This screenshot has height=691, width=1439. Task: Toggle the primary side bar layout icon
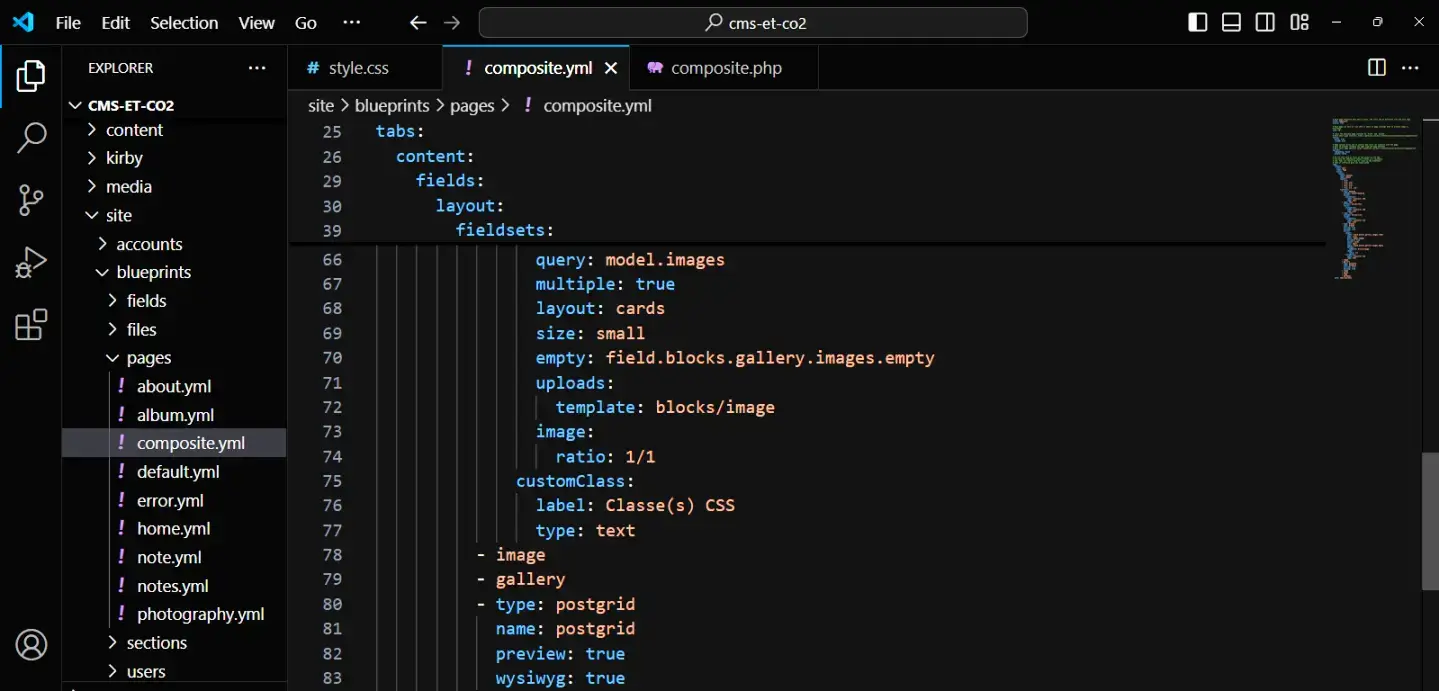click(x=1198, y=22)
